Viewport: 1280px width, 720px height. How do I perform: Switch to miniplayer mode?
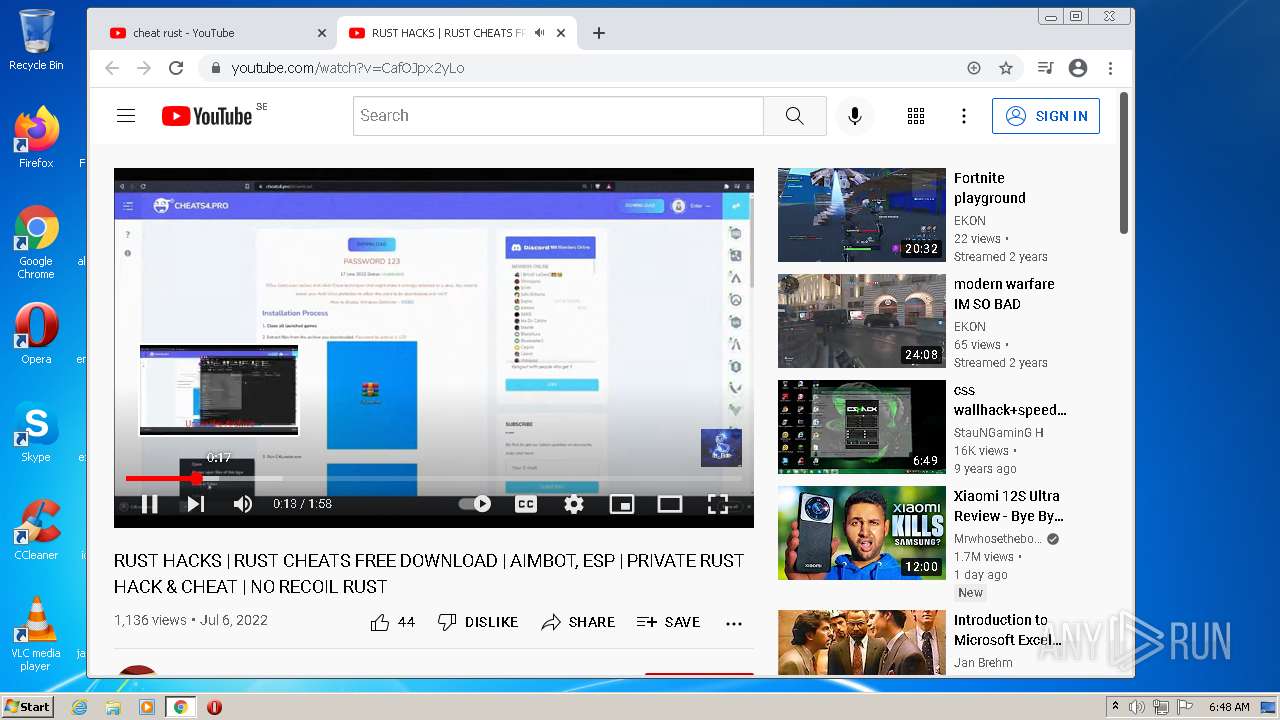622,504
